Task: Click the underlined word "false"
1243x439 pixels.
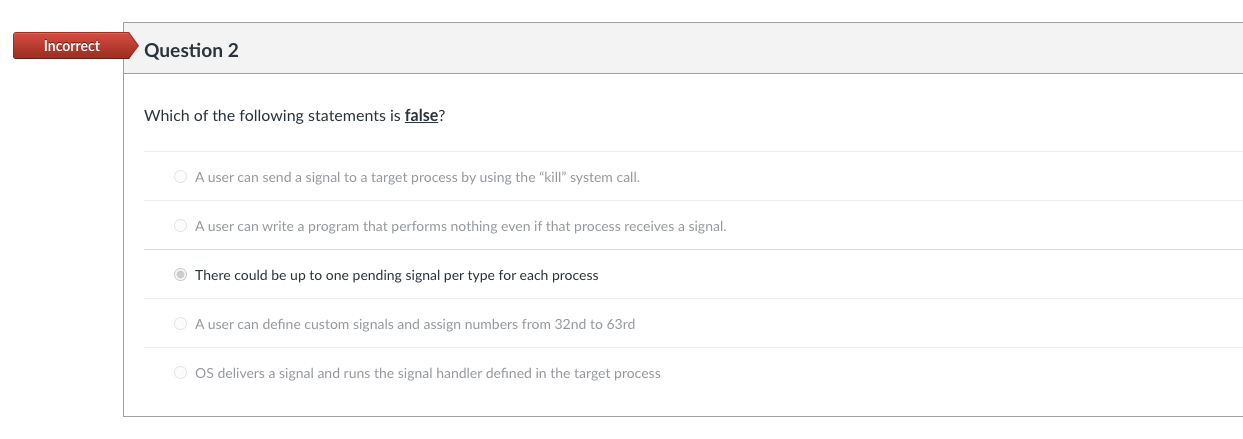Action: click(421, 116)
